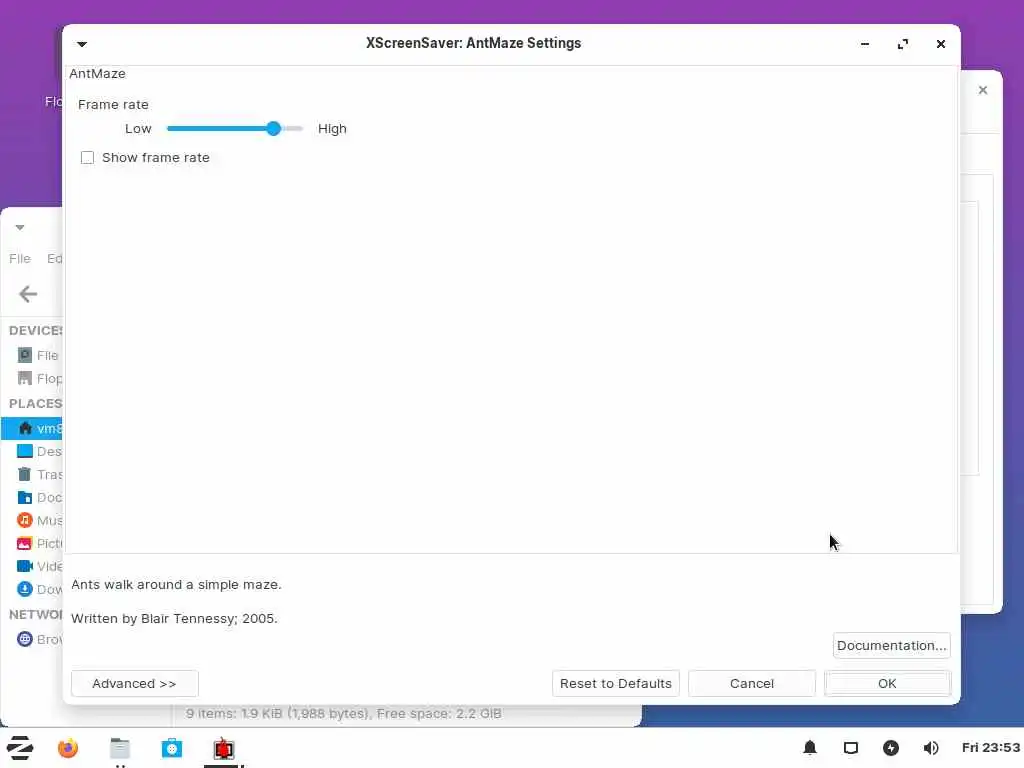Close the AntMaze Settings window
1024x768 pixels.
tap(940, 44)
